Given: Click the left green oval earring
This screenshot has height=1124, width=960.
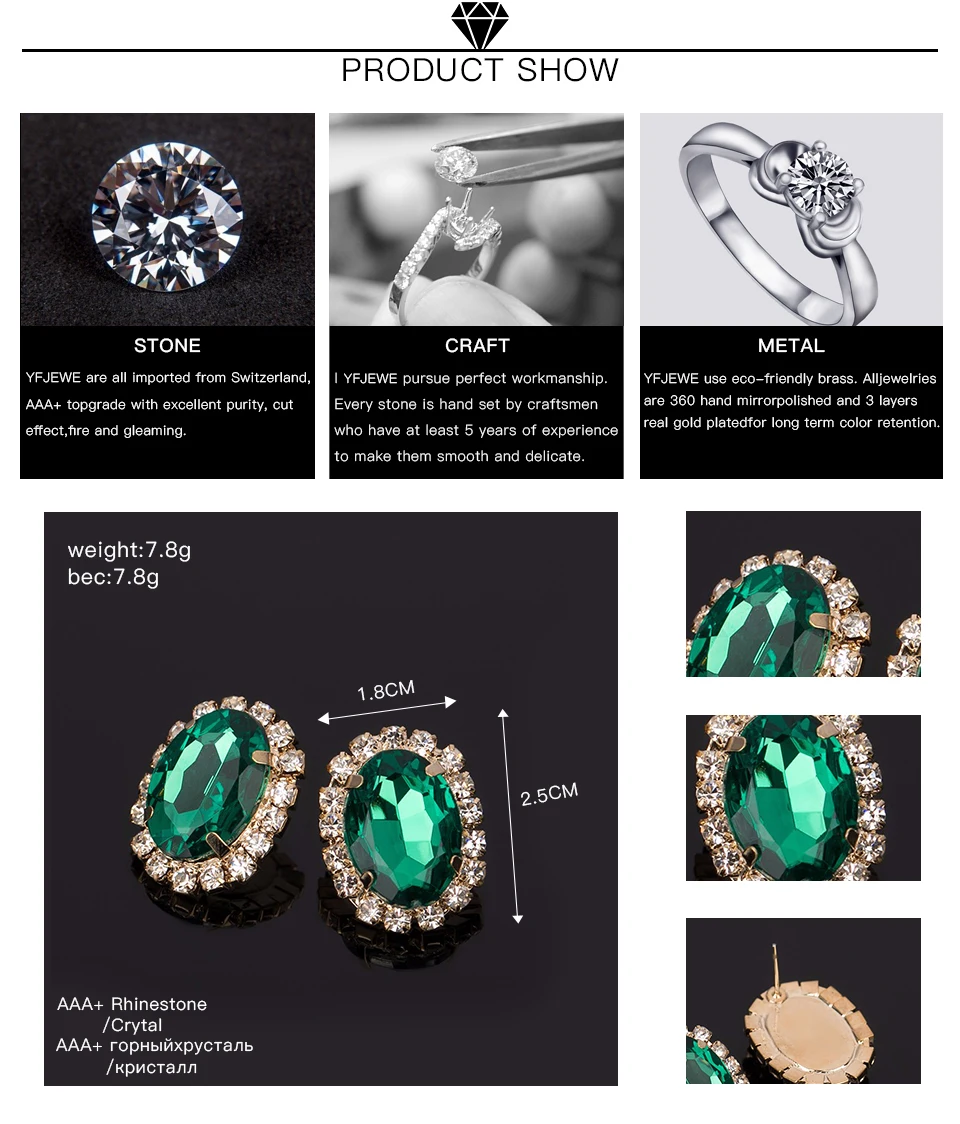Looking at the screenshot, I should (217, 793).
